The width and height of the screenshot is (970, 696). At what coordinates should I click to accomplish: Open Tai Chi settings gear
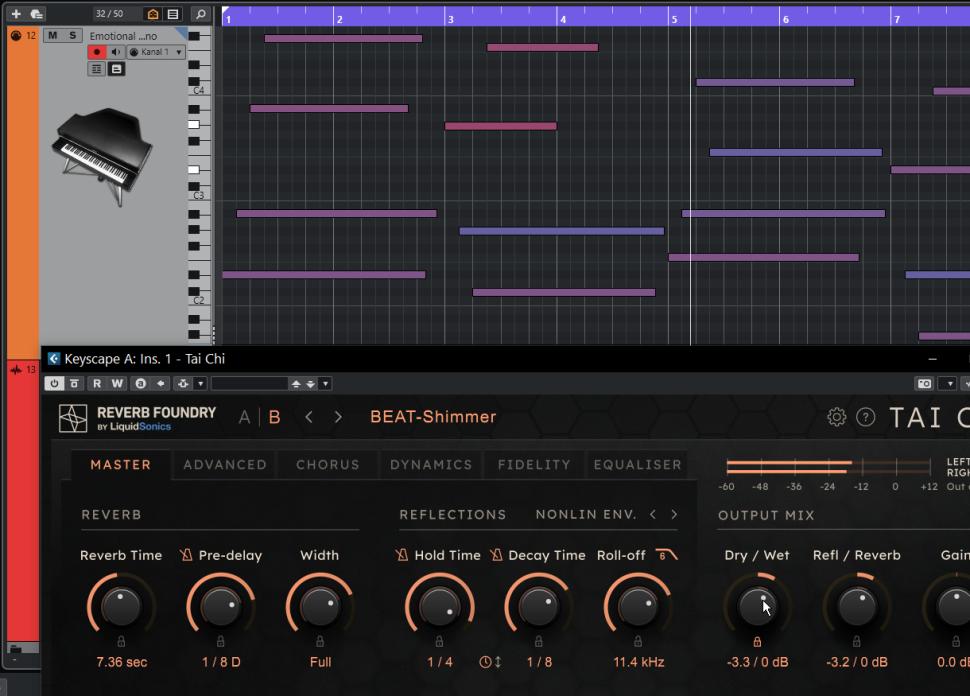click(836, 417)
